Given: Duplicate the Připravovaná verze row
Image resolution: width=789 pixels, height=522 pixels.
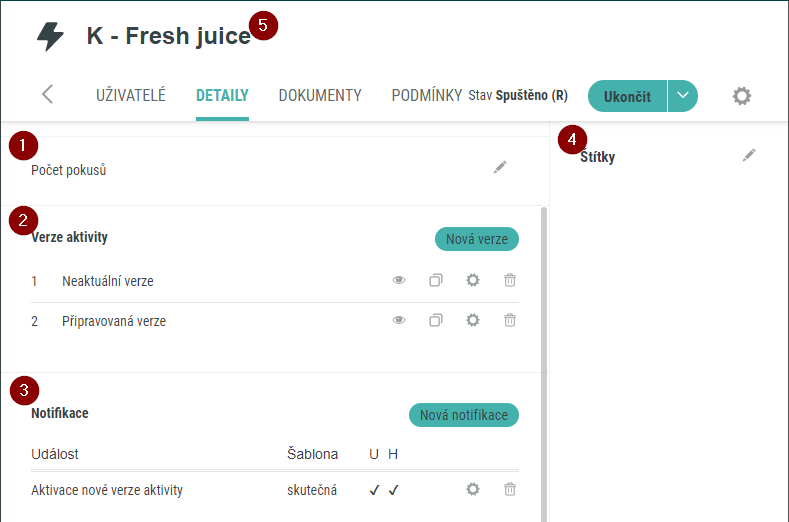Looking at the screenshot, I should pos(436,320).
